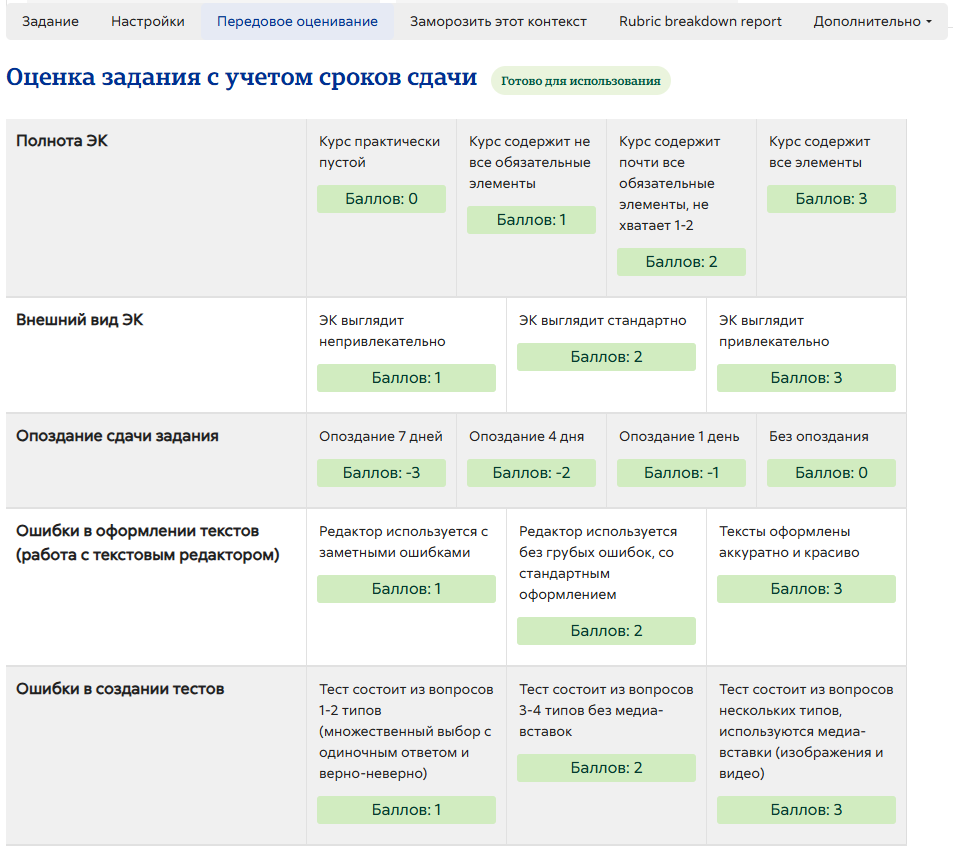953x849 pixels.
Task: Open Rubric breakdown report tab
Action: tap(700, 21)
